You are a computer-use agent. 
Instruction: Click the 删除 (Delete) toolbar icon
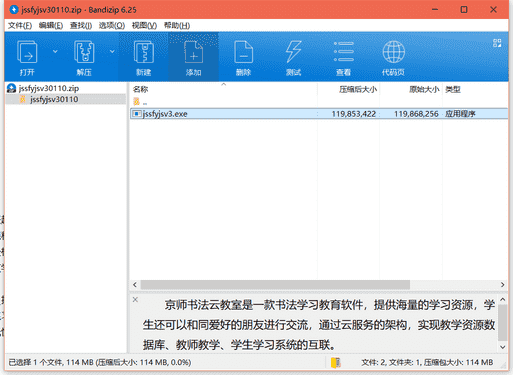243,57
